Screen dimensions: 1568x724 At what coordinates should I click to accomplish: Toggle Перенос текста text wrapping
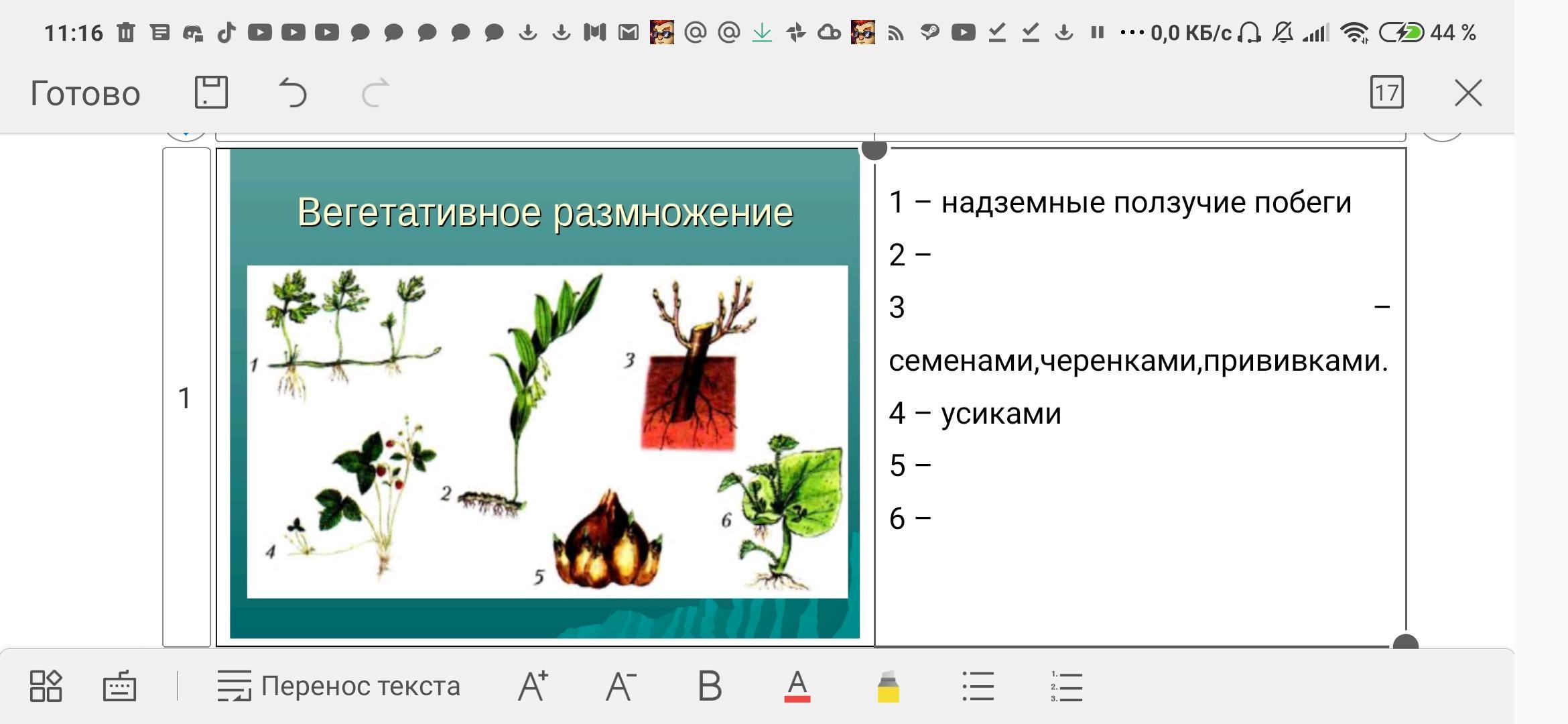pyautogui.click(x=338, y=686)
